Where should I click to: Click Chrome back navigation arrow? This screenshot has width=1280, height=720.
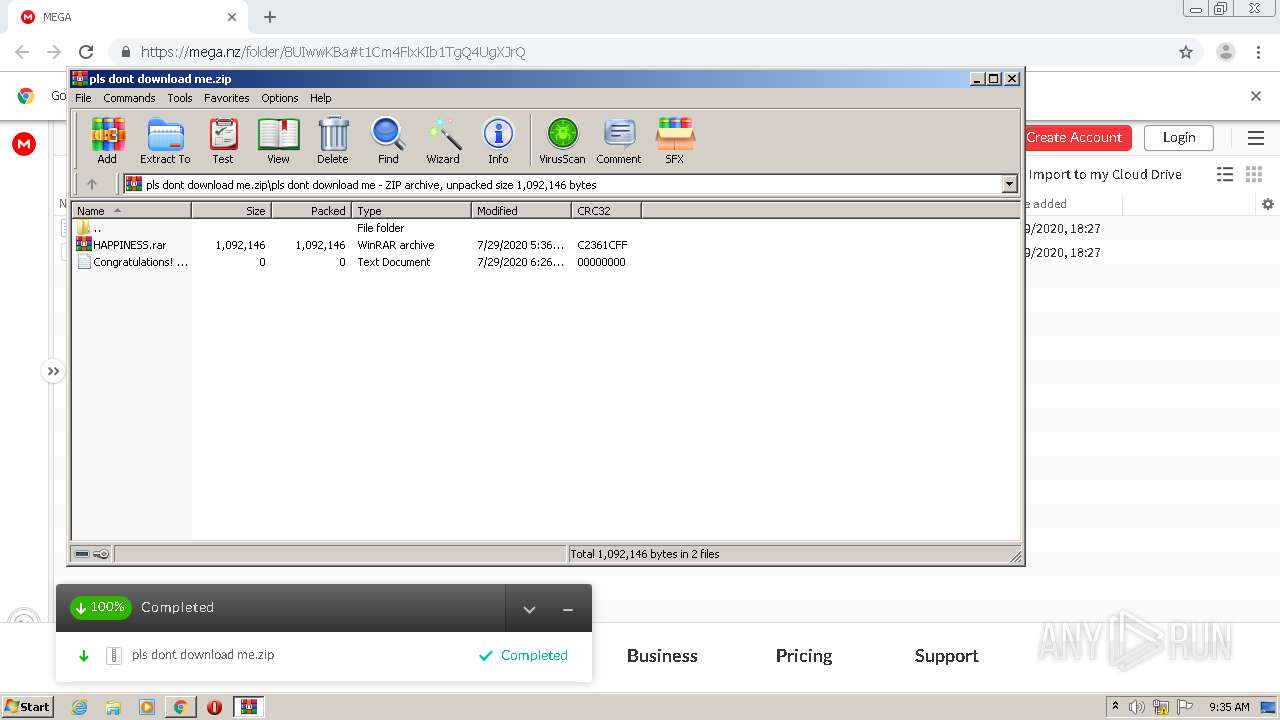click(x=22, y=52)
